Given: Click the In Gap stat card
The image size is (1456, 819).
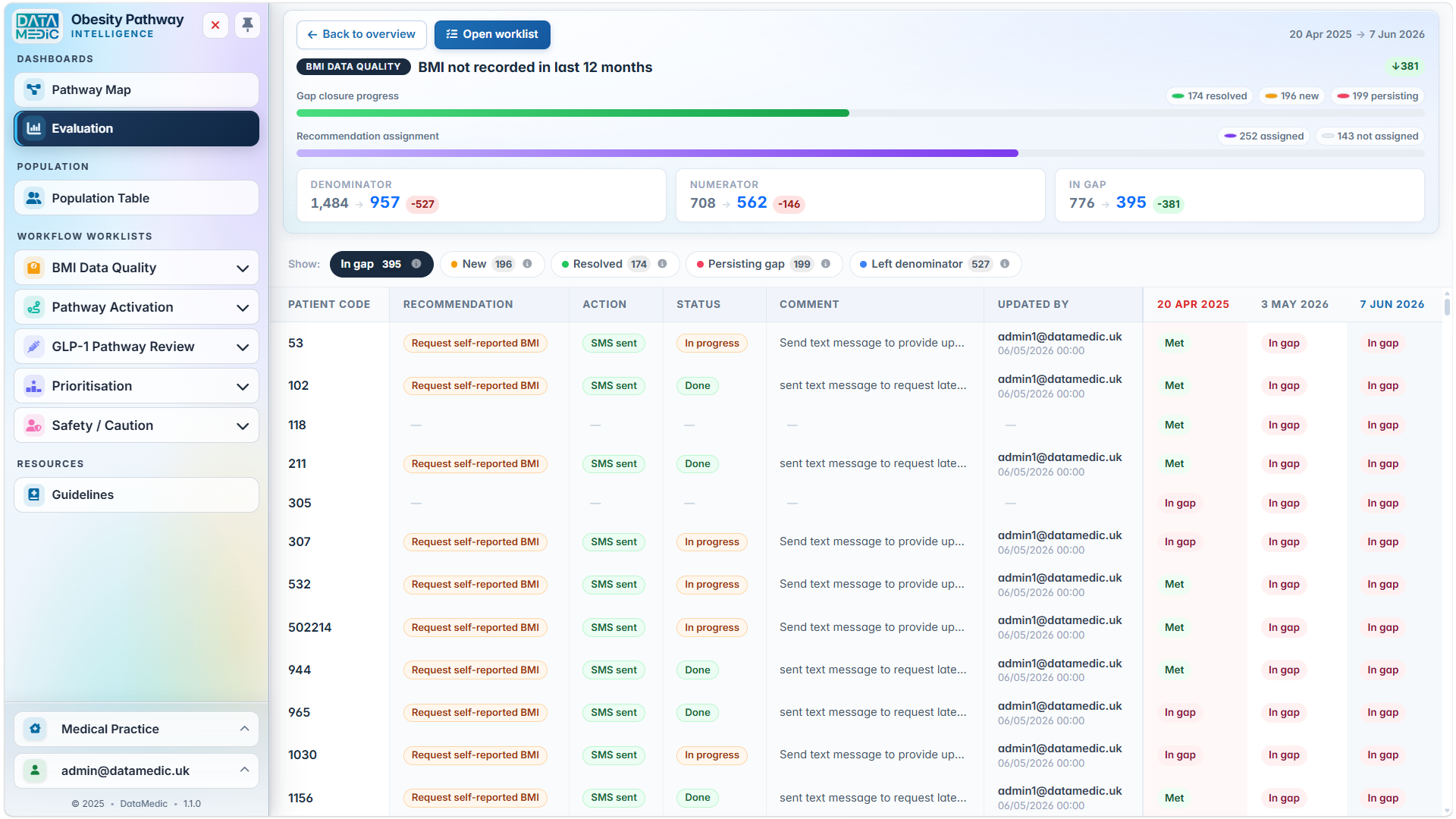Looking at the screenshot, I should point(1239,196).
